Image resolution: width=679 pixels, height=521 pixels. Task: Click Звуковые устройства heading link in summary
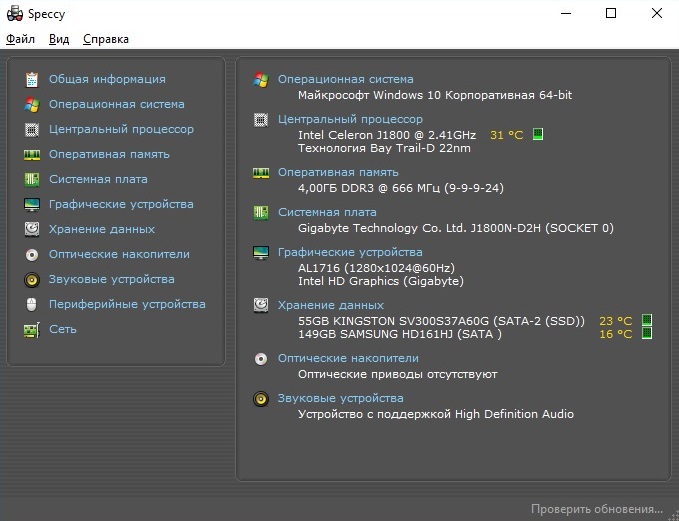[341, 398]
